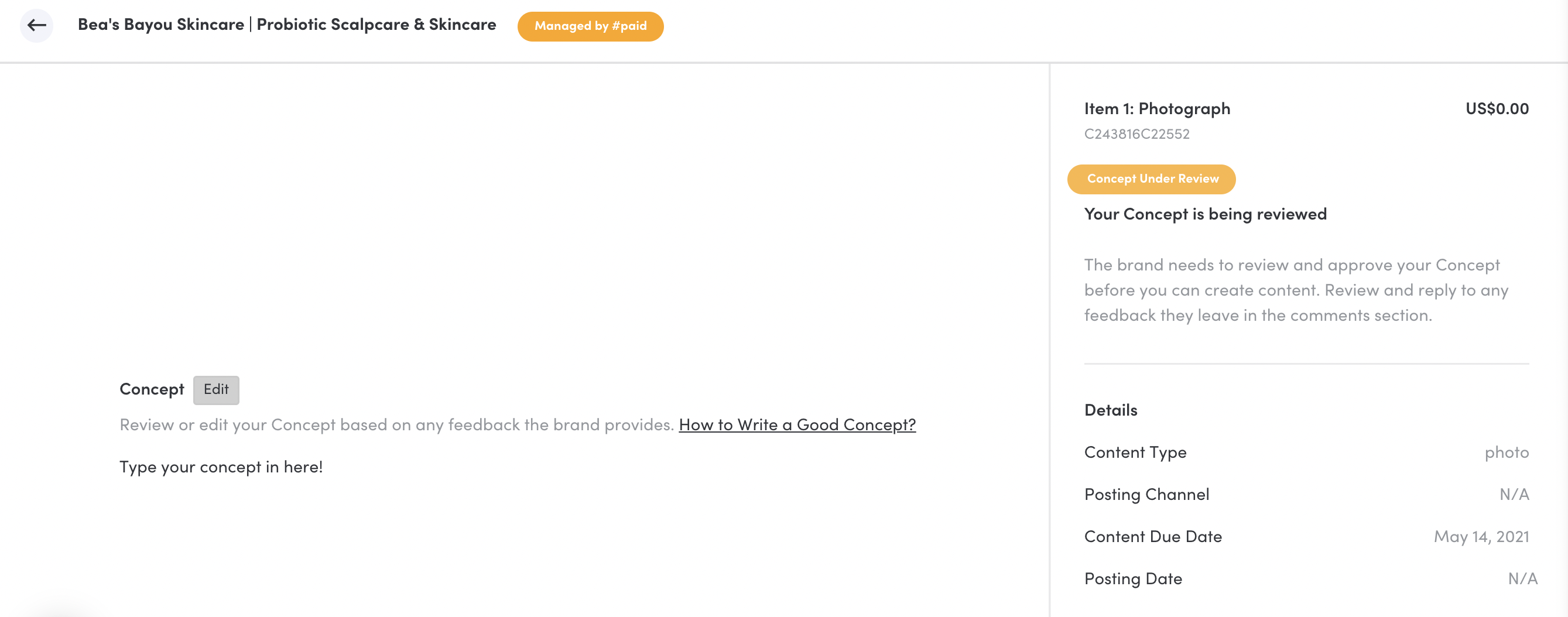
Task: Click the Item 1: Photograph heading
Action: click(x=1156, y=109)
